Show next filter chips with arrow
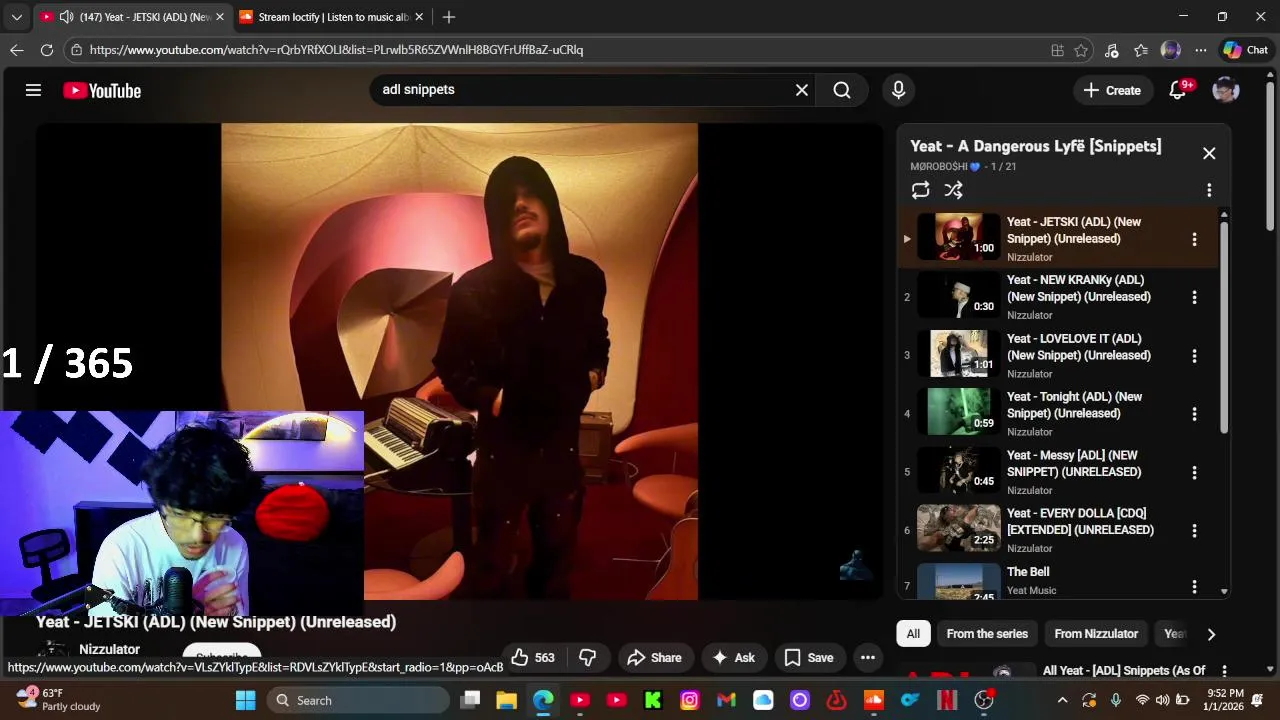The image size is (1280, 720). point(1211,634)
